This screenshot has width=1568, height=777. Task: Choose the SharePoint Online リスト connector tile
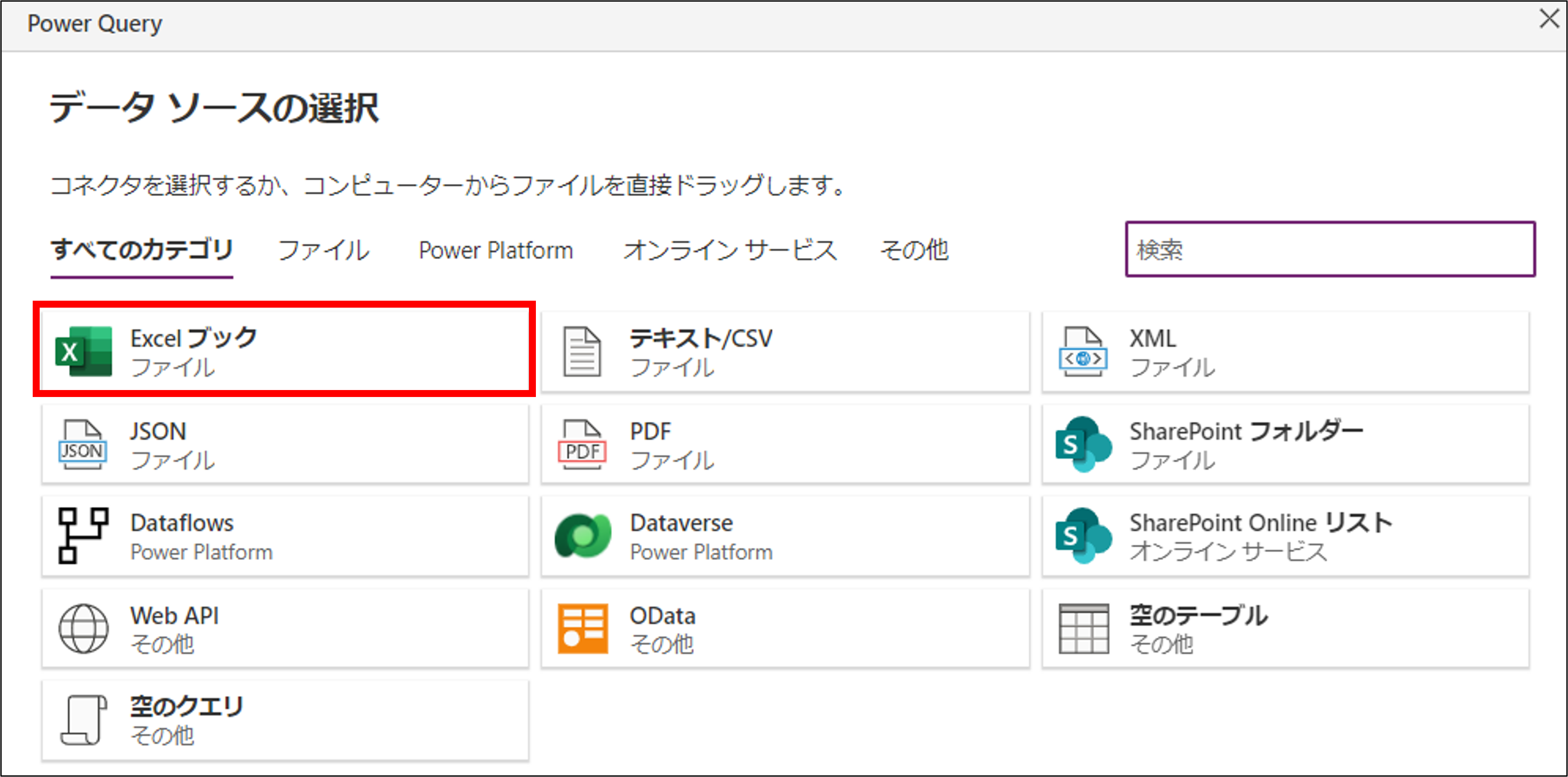pyautogui.click(x=1284, y=536)
